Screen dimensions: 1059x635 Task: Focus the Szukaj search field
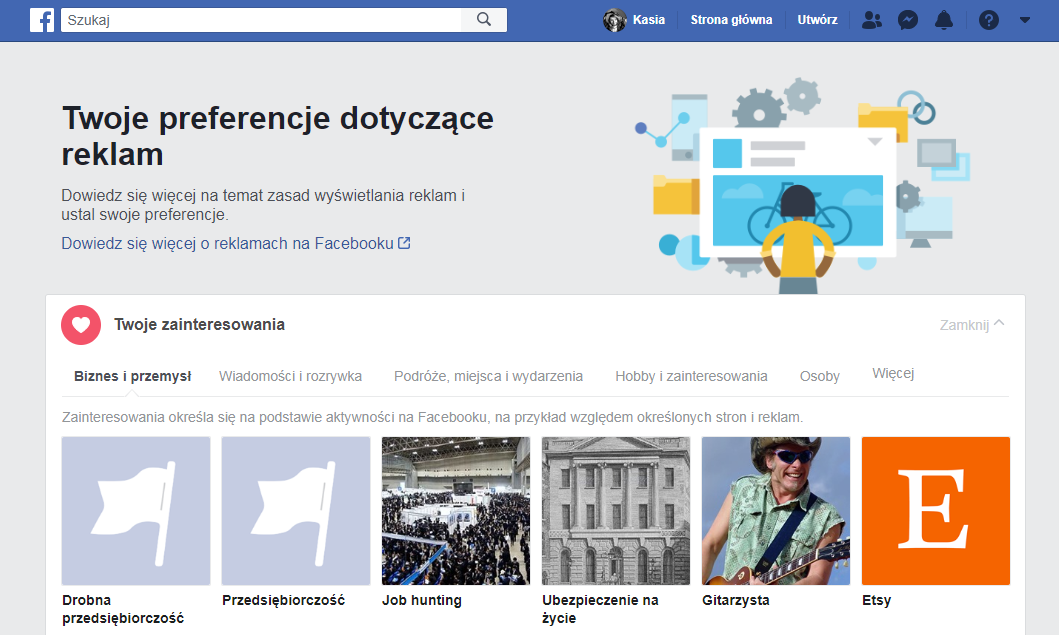[261, 20]
